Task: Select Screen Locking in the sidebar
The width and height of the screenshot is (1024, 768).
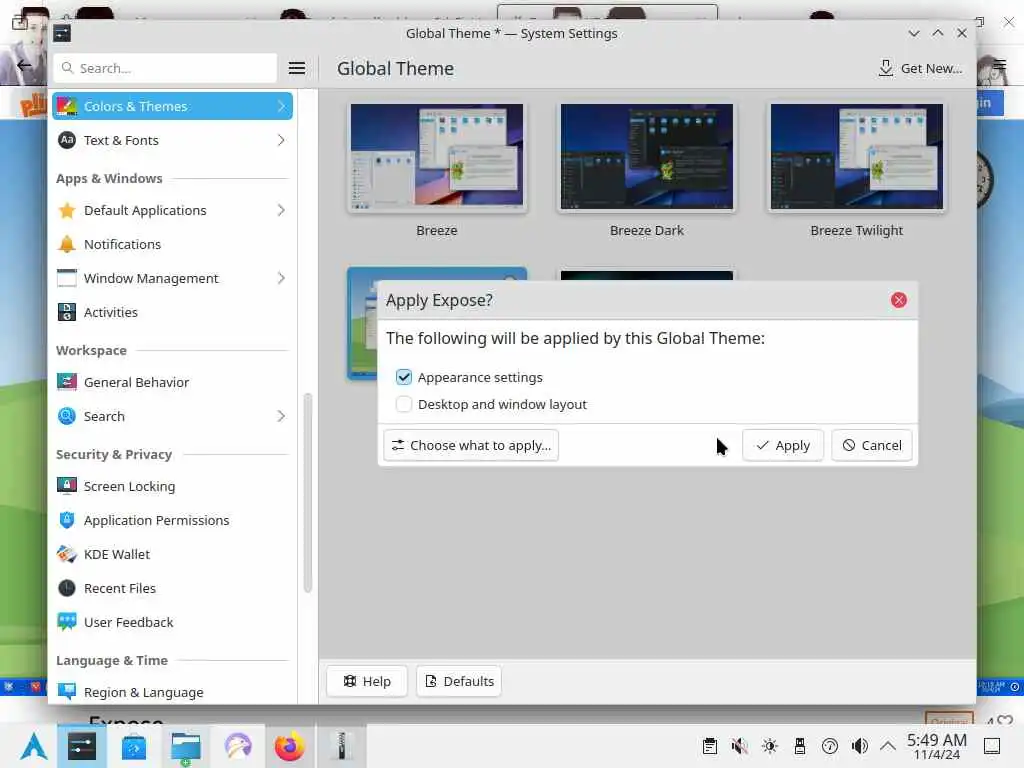Action: click(172, 486)
